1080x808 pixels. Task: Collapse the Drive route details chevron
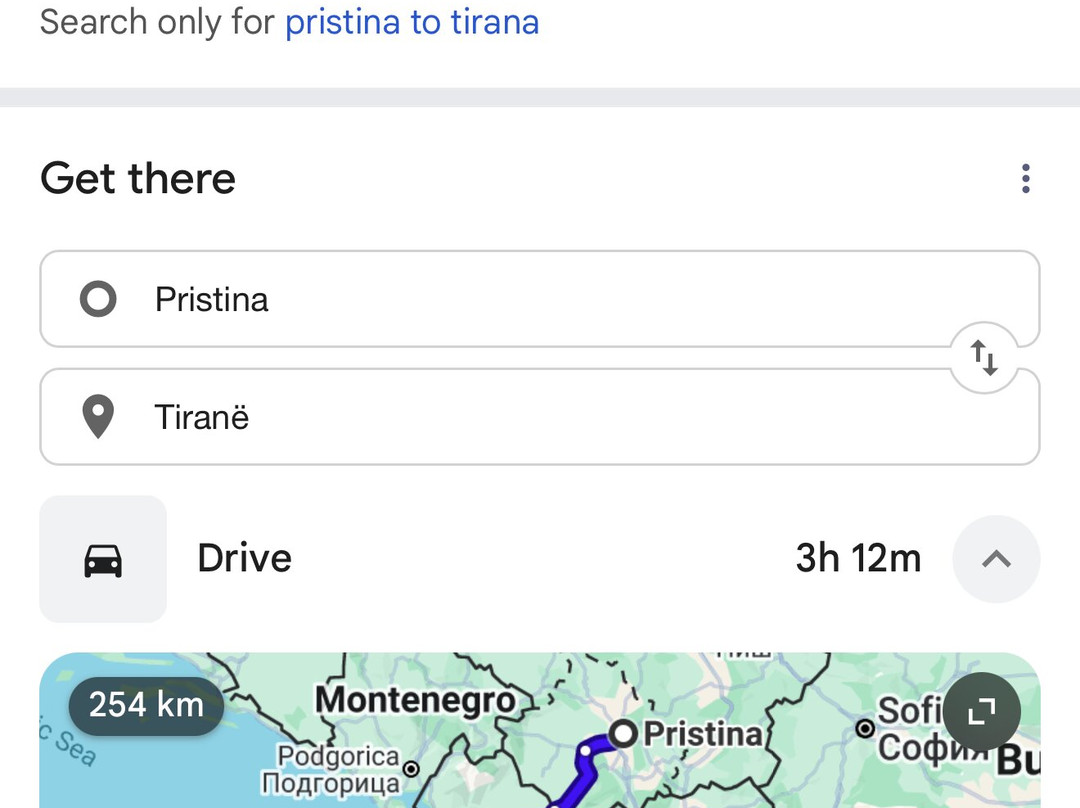coord(996,559)
